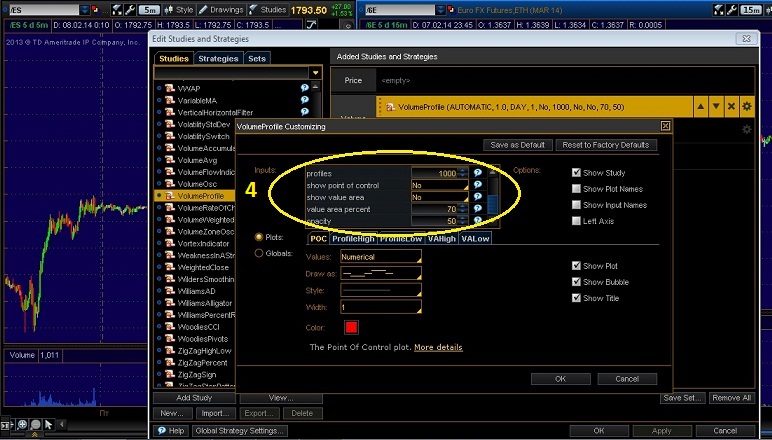Open Drawings tools in /ES chart toolbar

(x=221, y=9)
